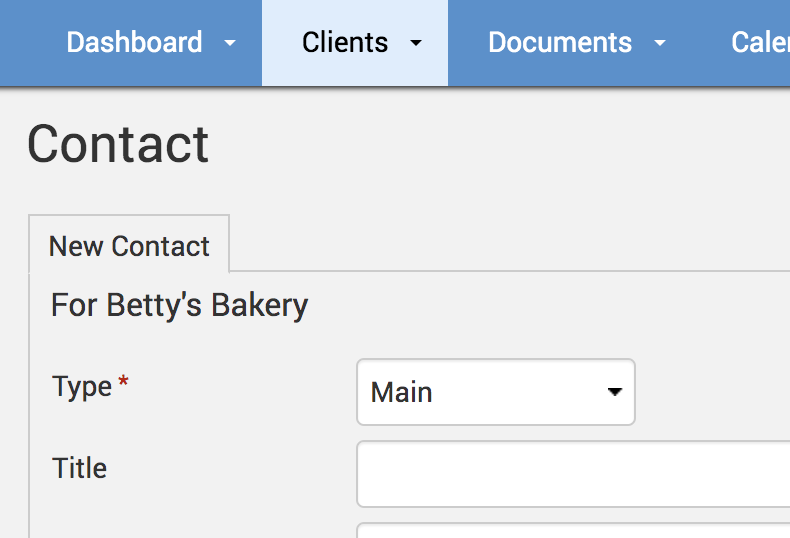The height and width of the screenshot is (538, 790).
Task: Select the Clients menu item
Action: [345, 43]
